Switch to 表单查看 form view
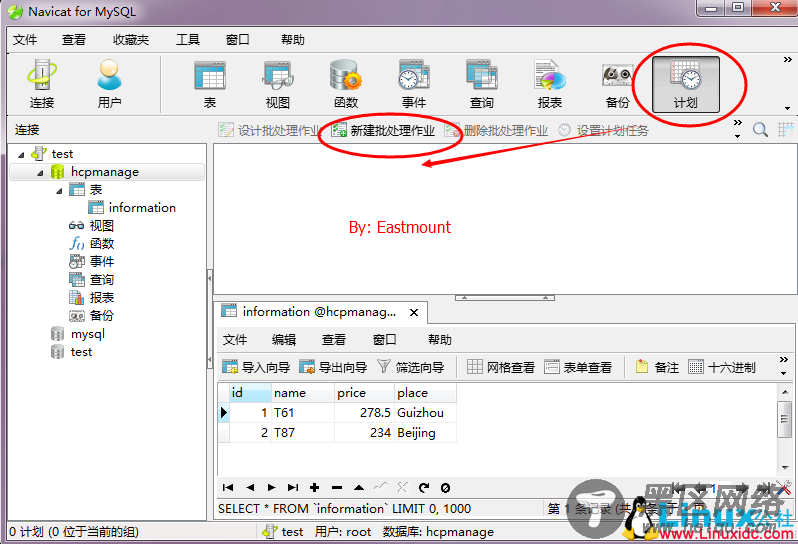The image size is (798, 544). [x=578, y=367]
